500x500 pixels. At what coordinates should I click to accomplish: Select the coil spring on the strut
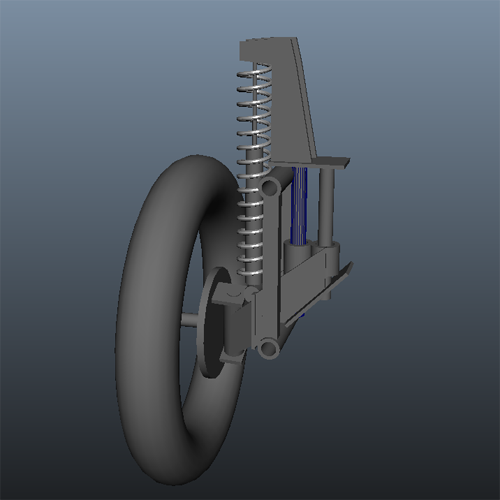tap(254, 170)
